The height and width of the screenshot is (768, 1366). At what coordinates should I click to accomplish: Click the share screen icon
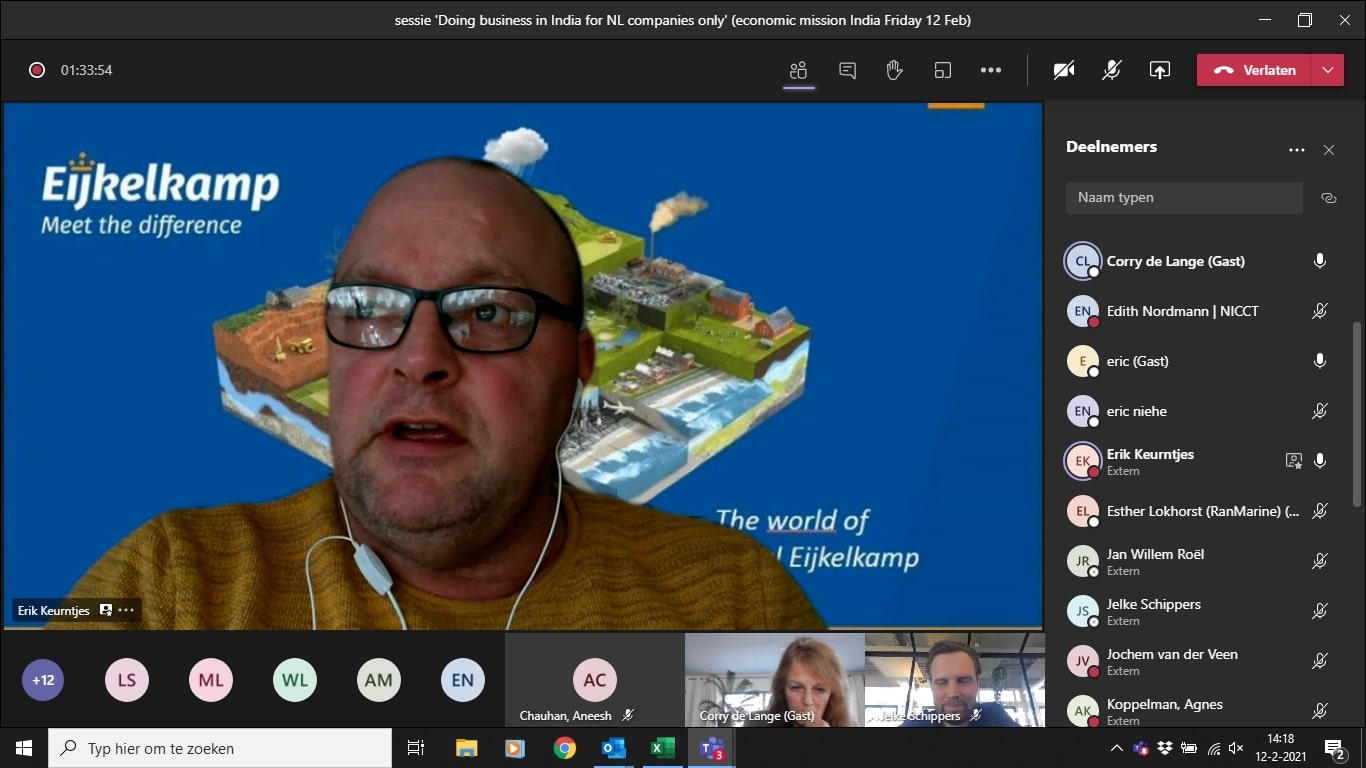pos(1159,70)
